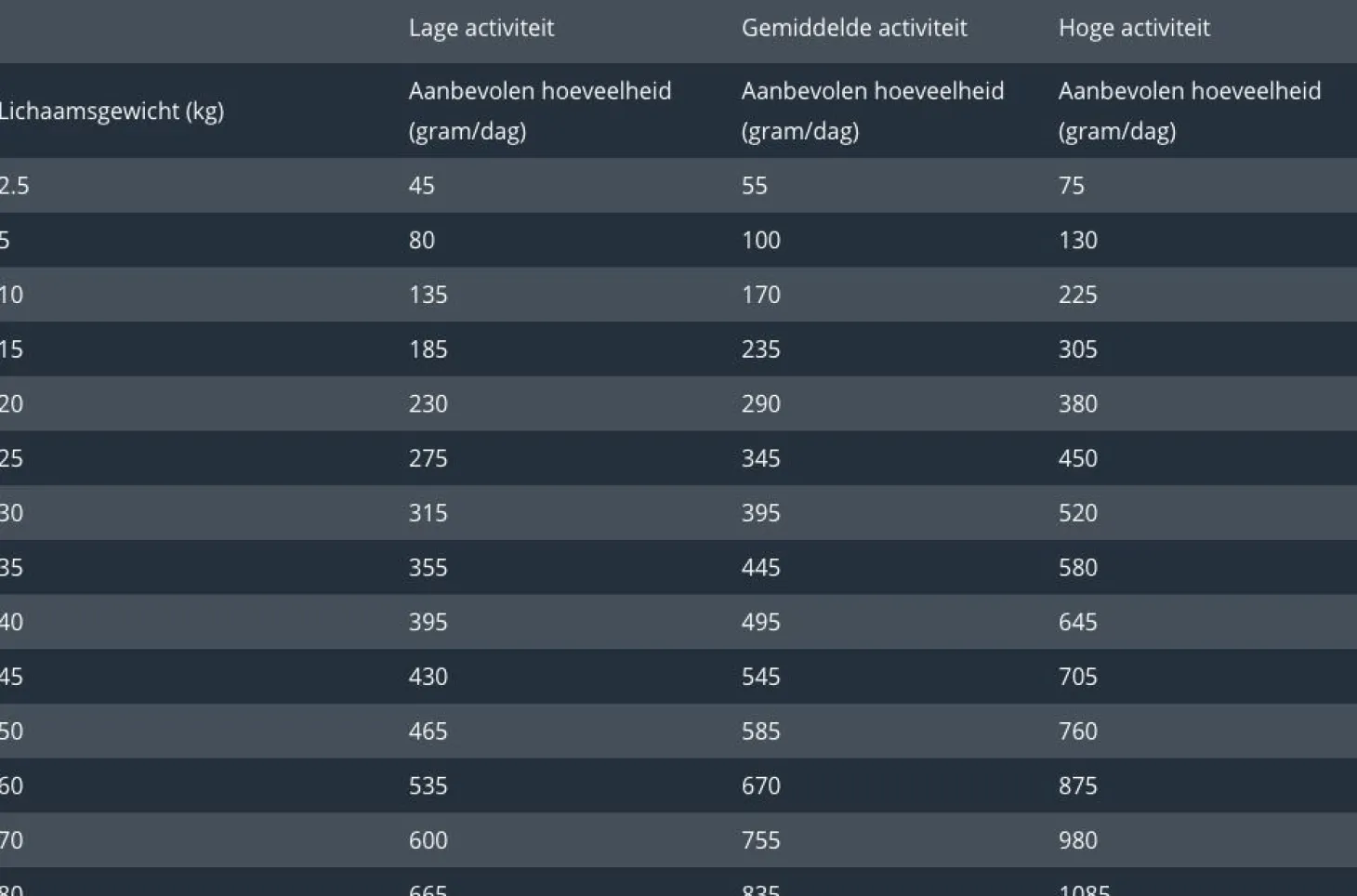Click the average activity value 290

760,403
